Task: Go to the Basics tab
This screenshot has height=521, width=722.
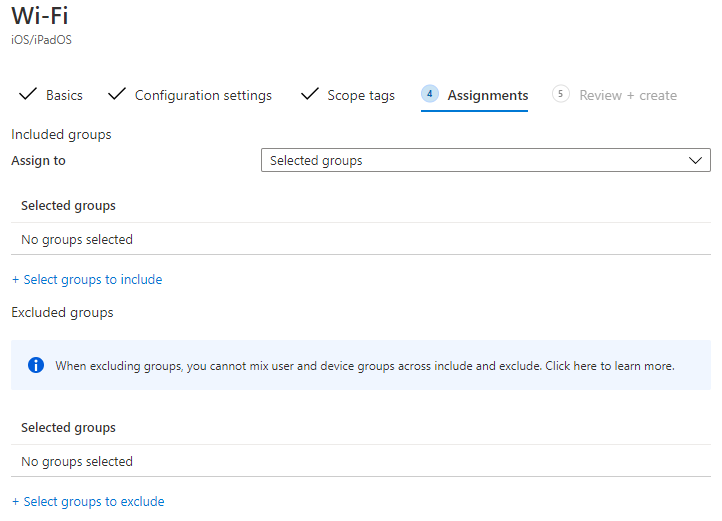Action: point(64,95)
